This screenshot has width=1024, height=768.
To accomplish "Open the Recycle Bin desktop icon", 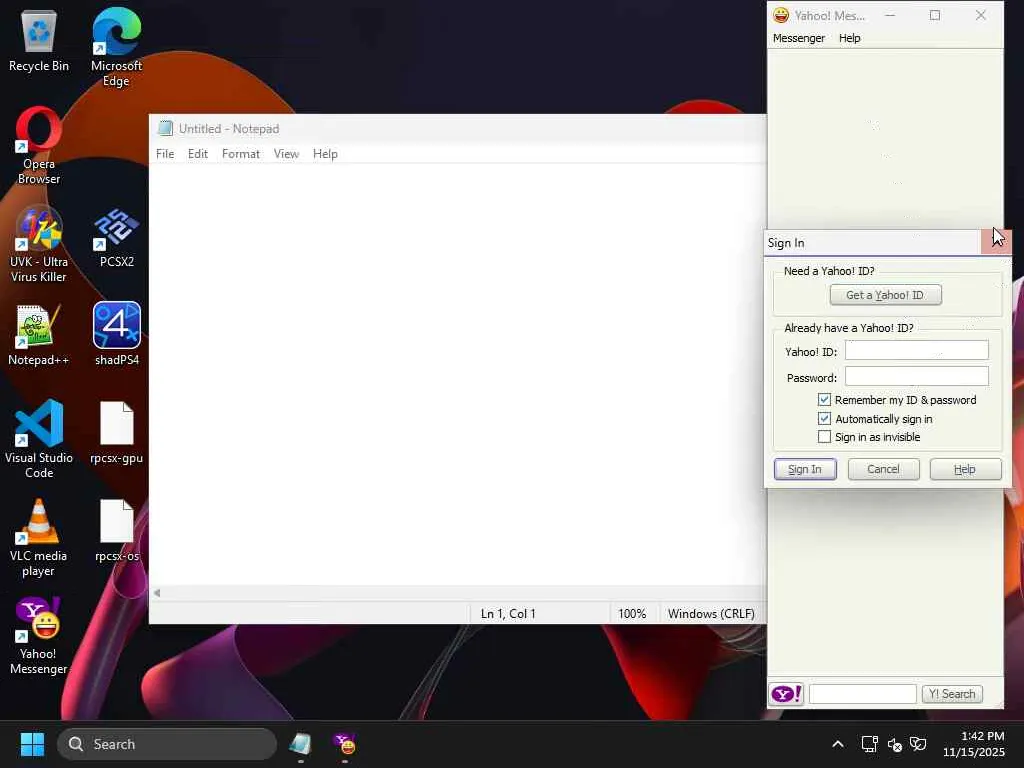I will (39, 40).
